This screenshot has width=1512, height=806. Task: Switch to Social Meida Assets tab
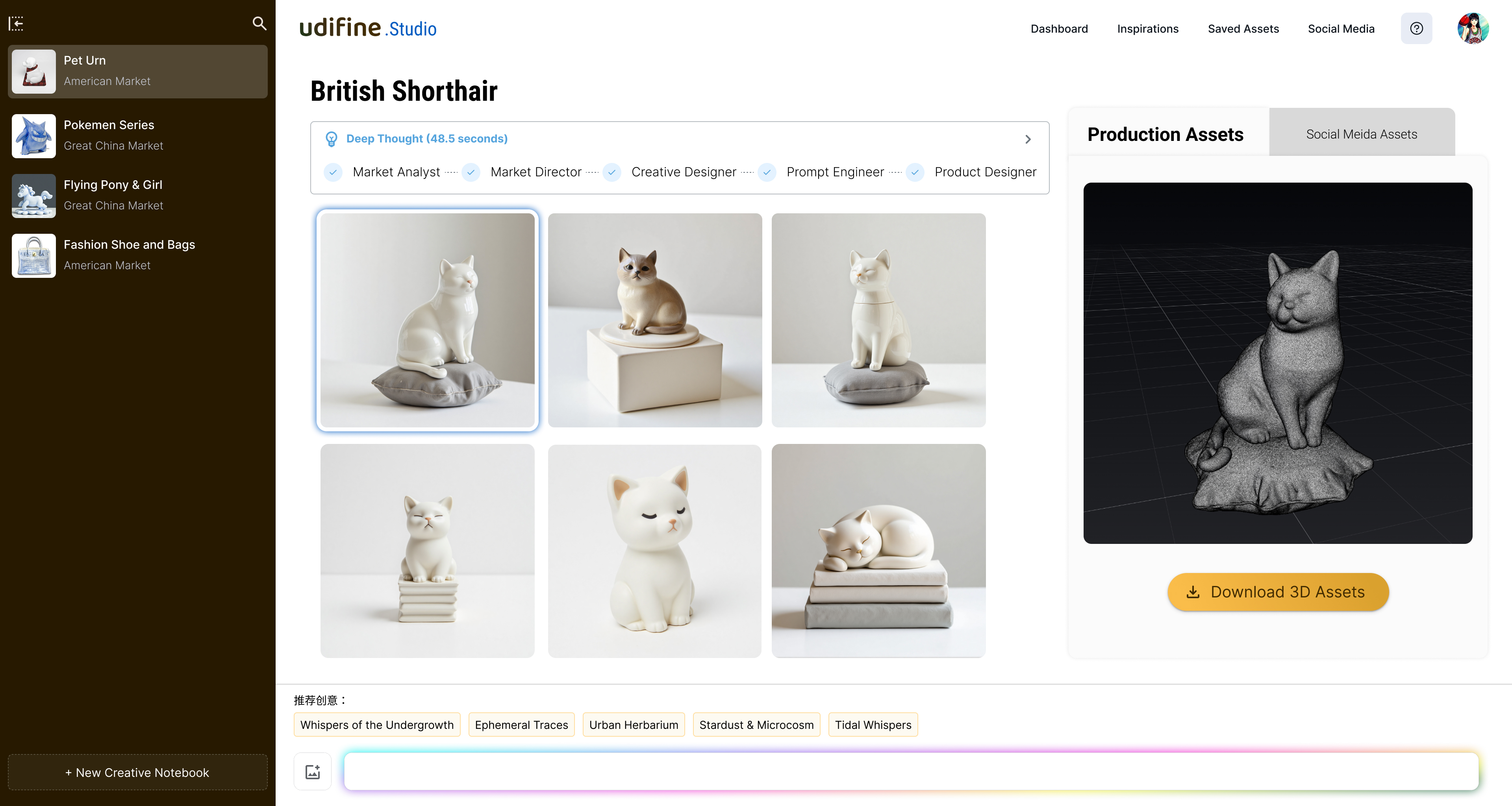(1362, 134)
